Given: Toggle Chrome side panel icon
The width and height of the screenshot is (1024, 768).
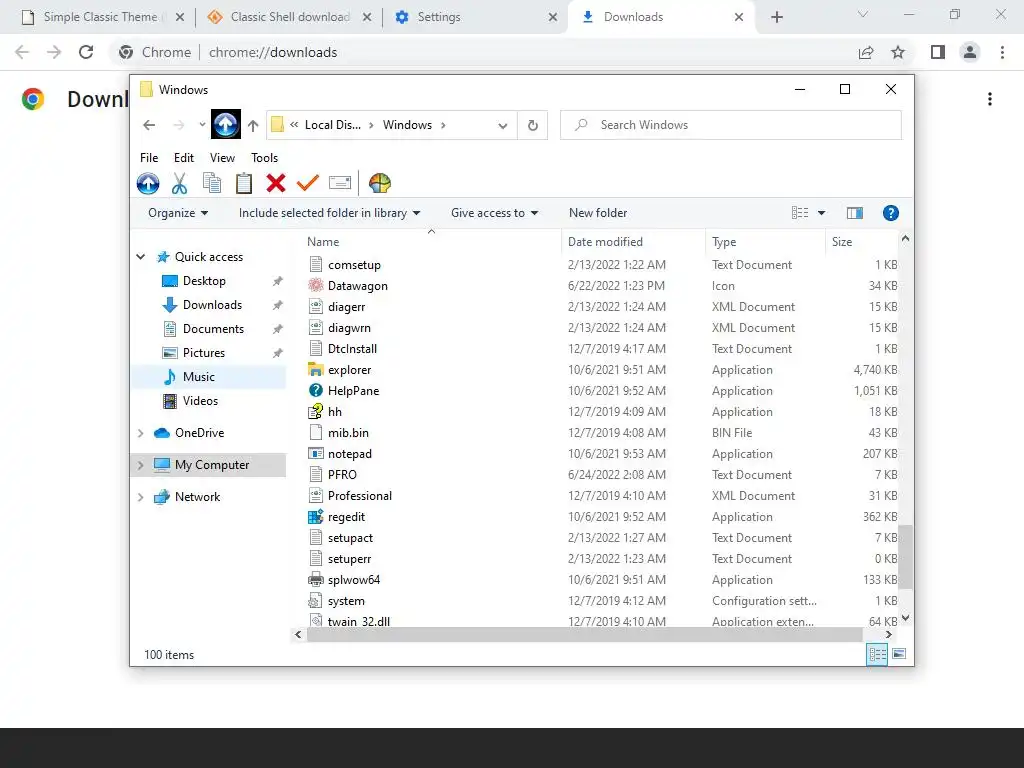Looking at the screenshot, I should (938, 52).
